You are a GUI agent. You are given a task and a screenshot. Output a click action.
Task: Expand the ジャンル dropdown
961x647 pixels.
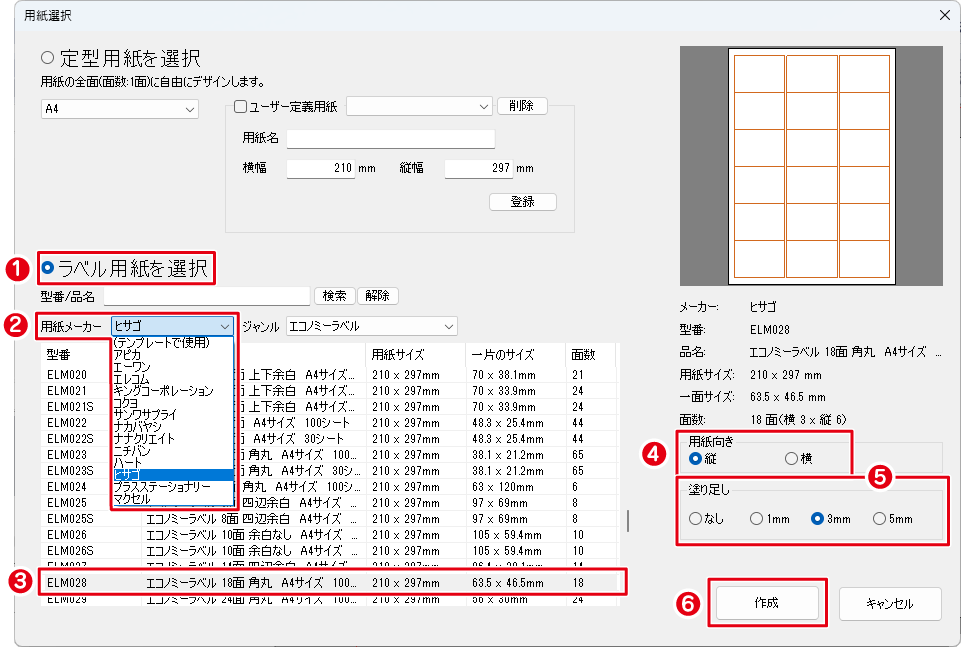(x=370, y=326)
